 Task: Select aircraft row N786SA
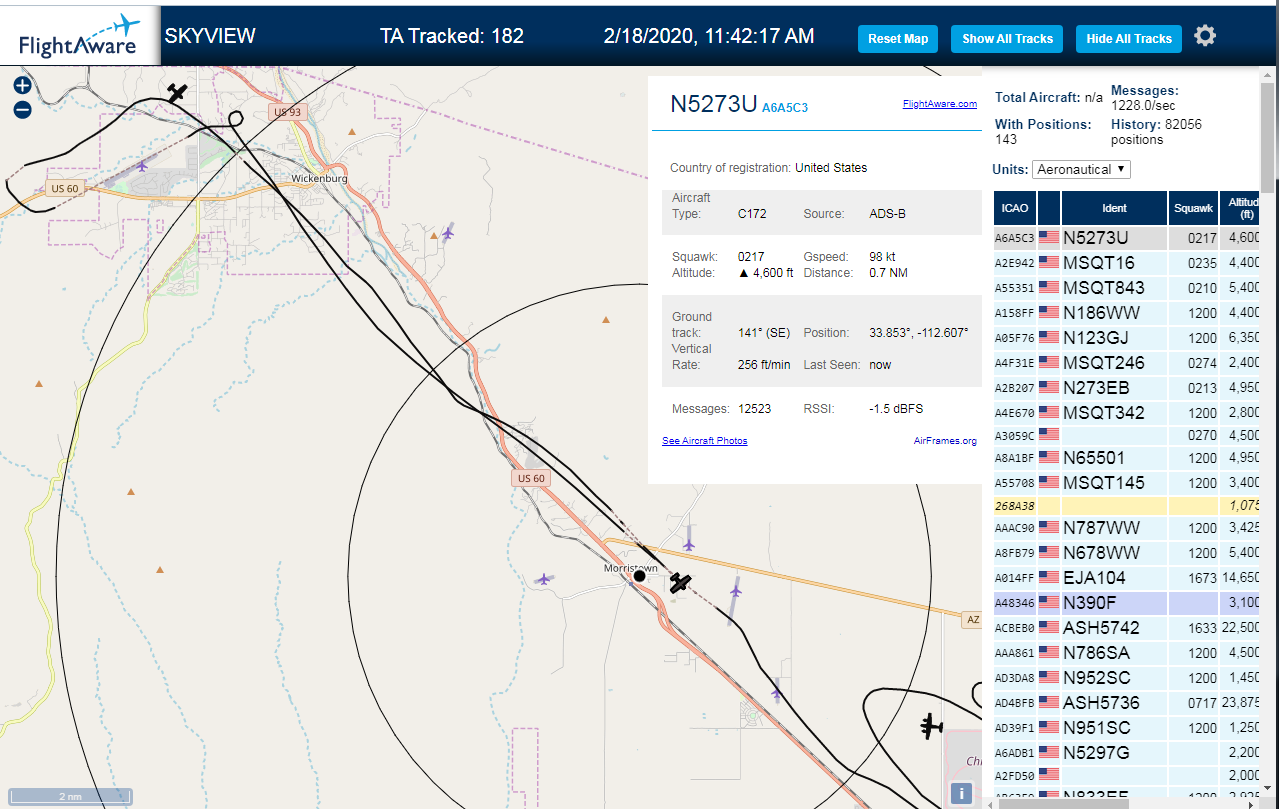(x=1127, y=653)
